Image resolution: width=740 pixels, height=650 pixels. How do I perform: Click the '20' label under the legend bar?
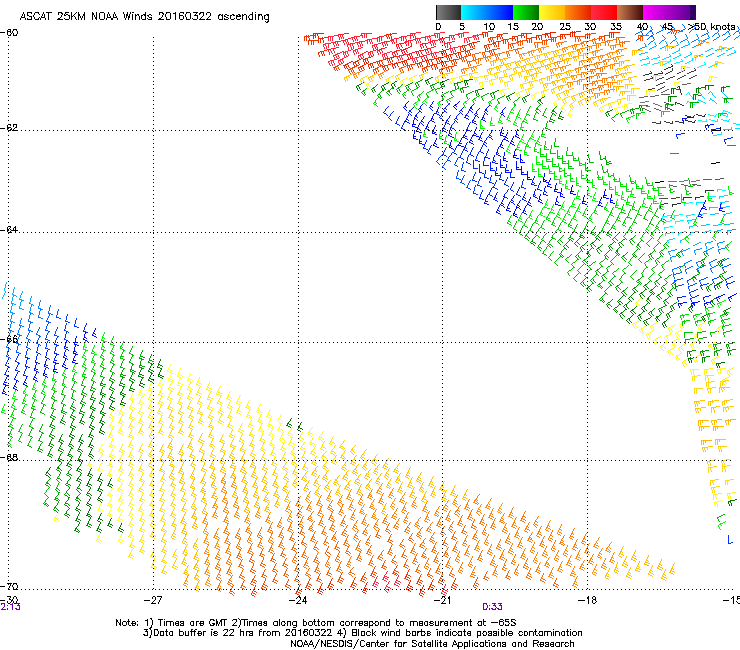click(x=537, y=27)
